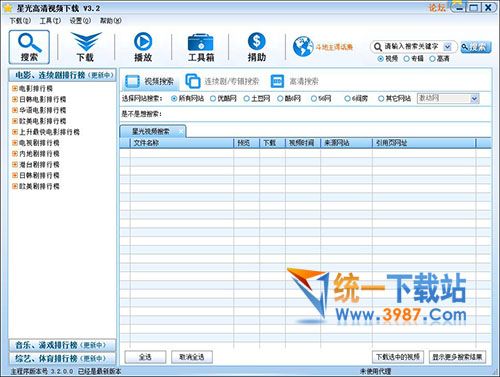Open the 播放 player icon
The height and width of the screenshot is (377, 500).
coord(143,47)
